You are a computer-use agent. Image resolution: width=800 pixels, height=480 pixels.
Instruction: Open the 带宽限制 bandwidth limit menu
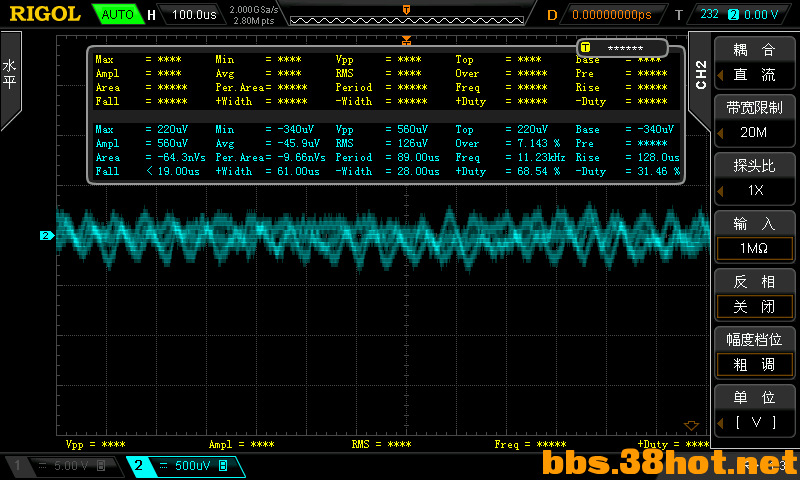pos(754,108)
